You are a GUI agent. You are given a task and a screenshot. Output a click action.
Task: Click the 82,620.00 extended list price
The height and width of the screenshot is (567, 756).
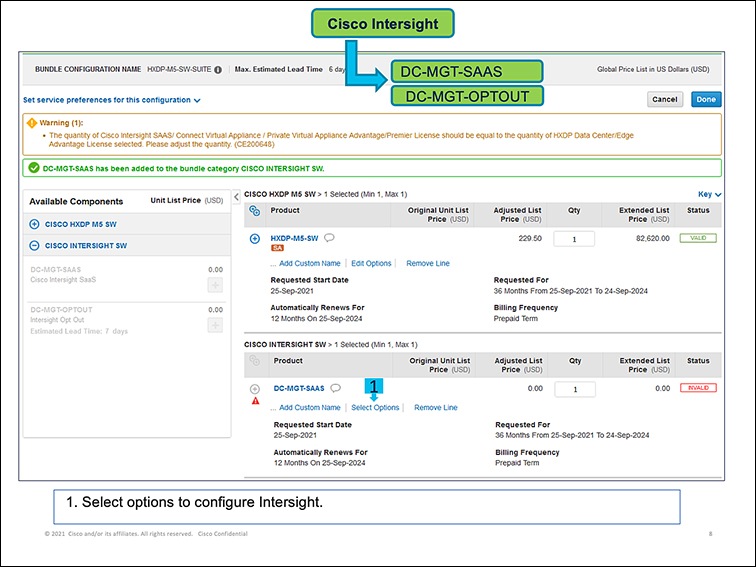[x=652, y=238]
